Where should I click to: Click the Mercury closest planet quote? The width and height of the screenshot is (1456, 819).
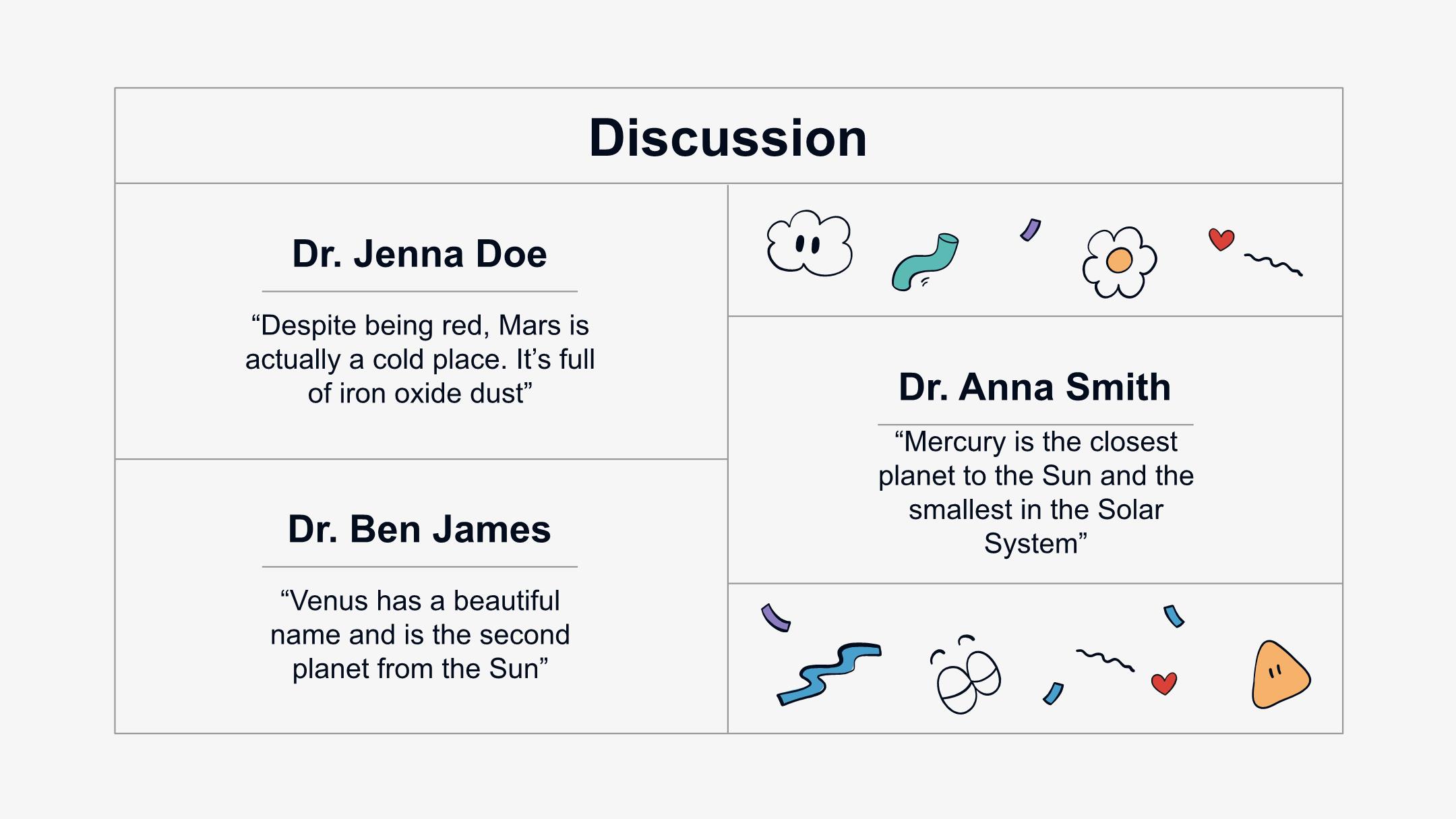click(x=1035, y=493)
